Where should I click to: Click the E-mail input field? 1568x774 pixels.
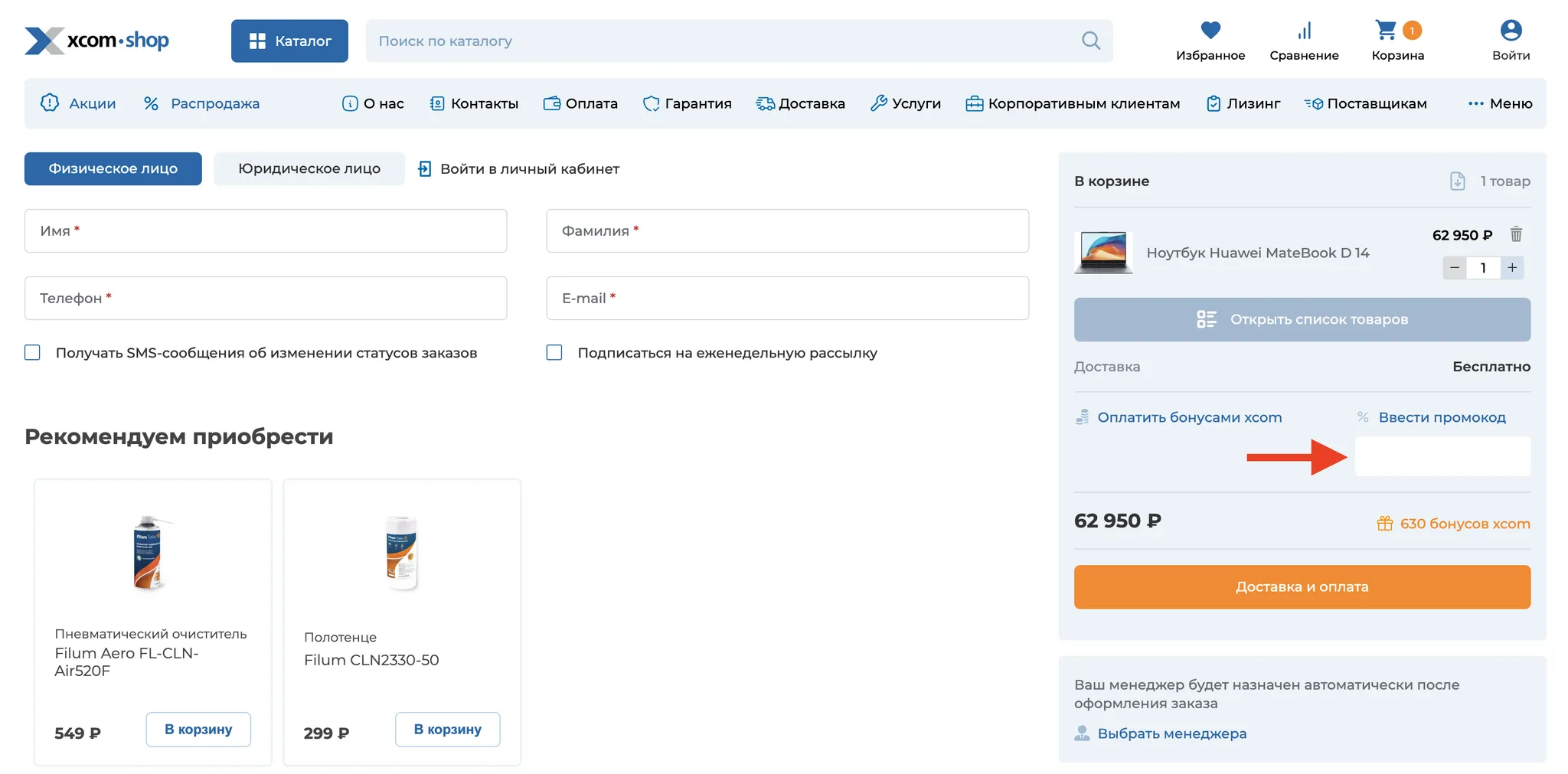(787, 298)
